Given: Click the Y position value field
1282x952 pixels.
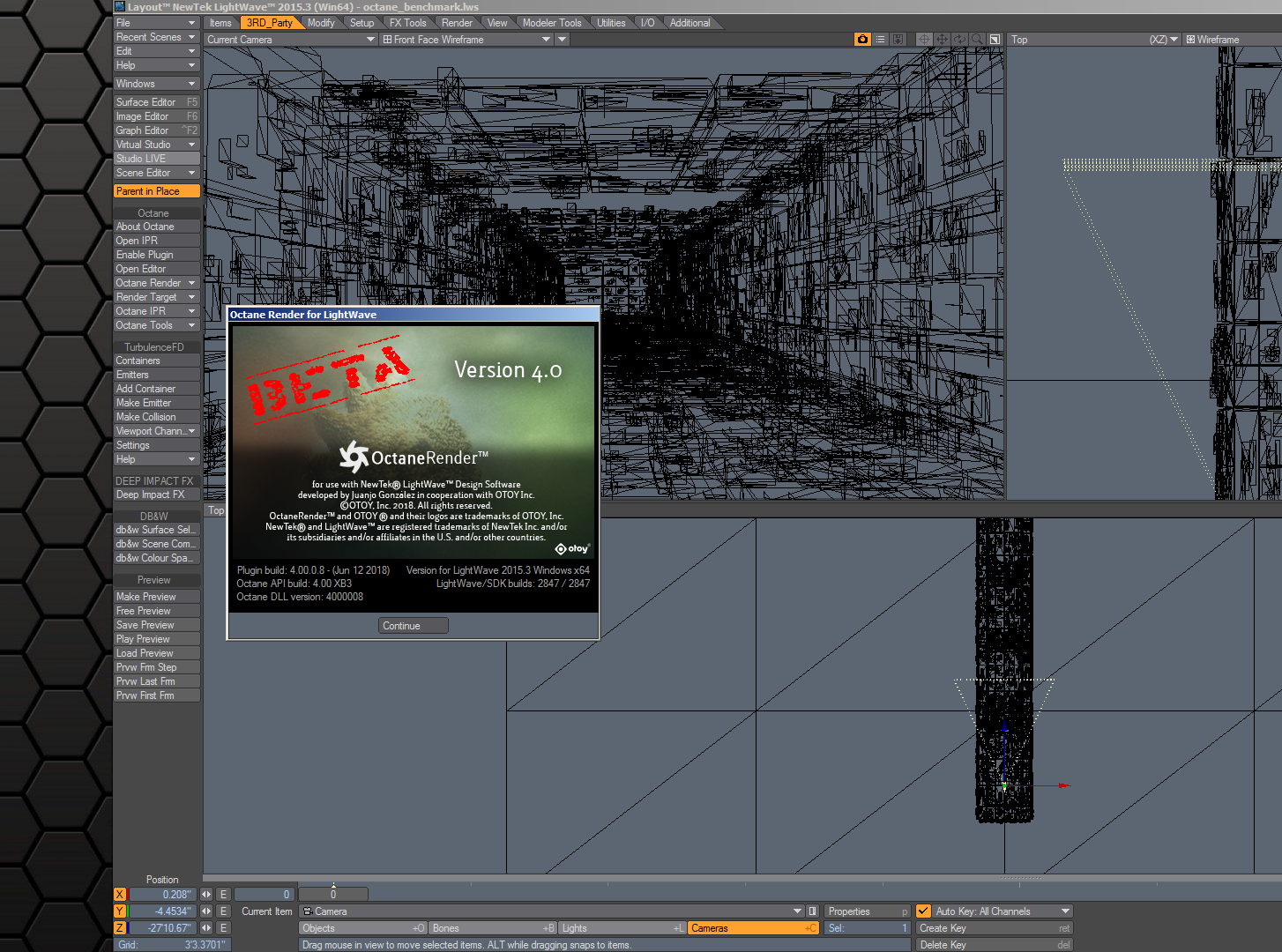Looking at the screenshot, I should pos(164,911).
